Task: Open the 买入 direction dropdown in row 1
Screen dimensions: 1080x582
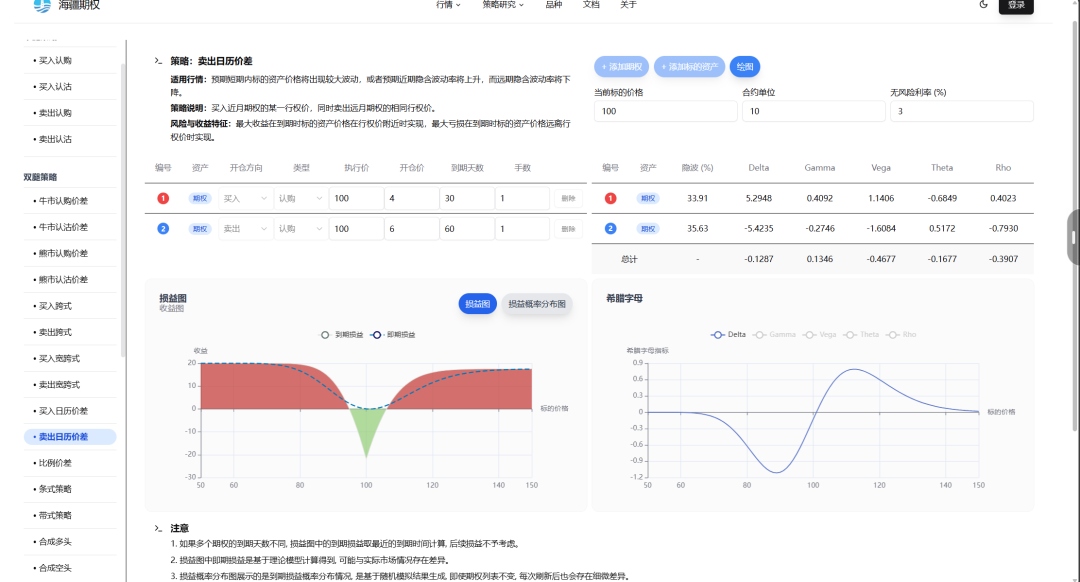Action: click(245, 199)
